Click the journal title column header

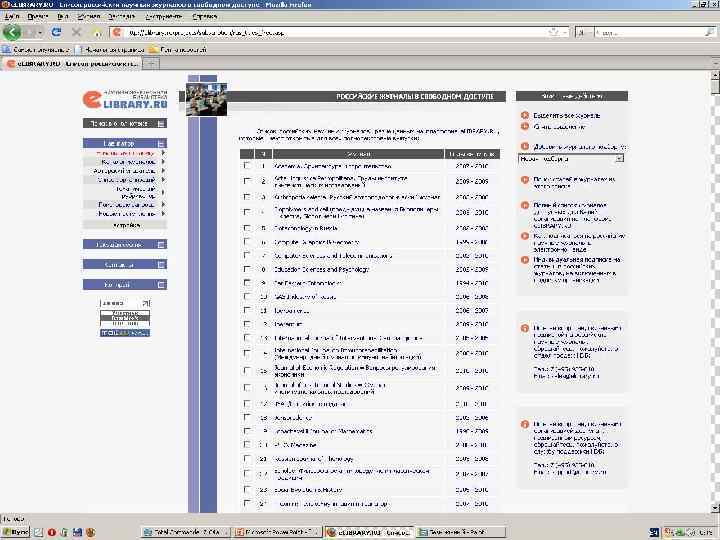359,154
